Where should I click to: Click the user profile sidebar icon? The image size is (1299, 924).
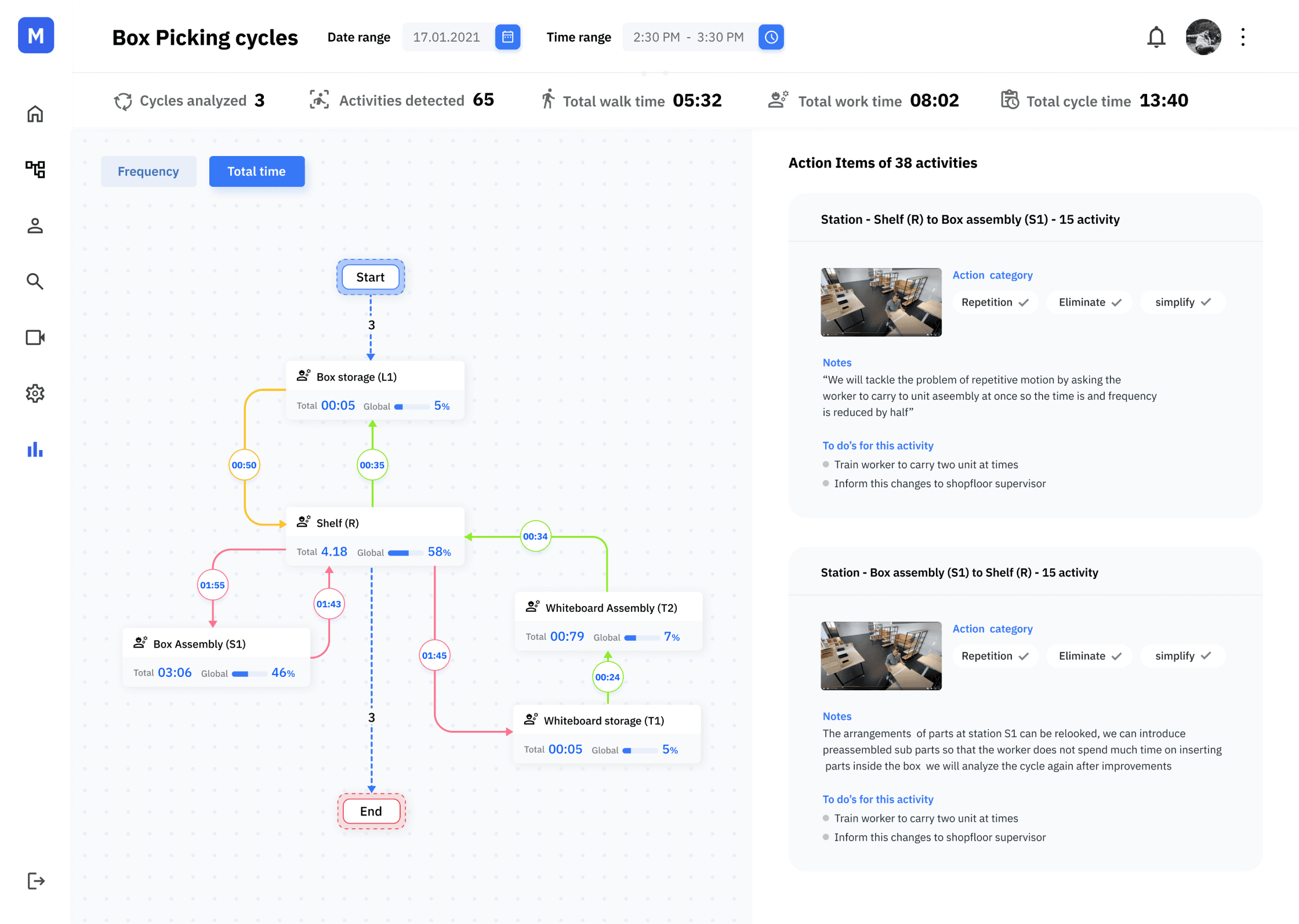35,226
